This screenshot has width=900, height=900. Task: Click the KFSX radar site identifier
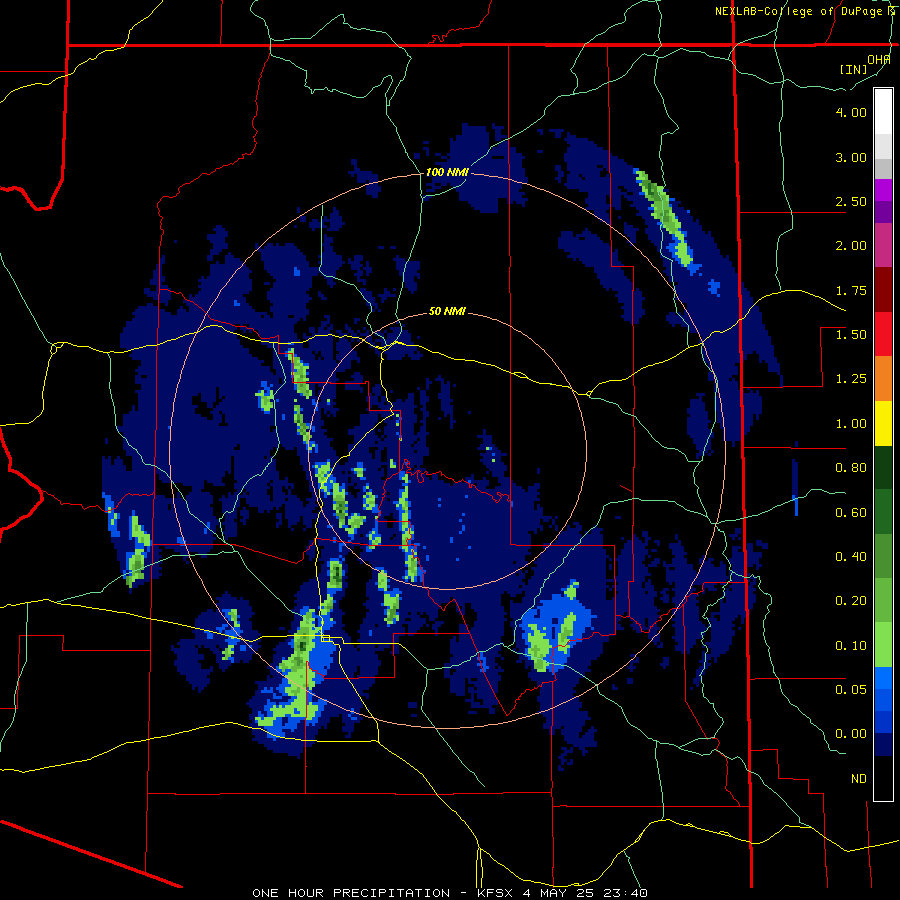pyautogui.click(x=496, y=893)
